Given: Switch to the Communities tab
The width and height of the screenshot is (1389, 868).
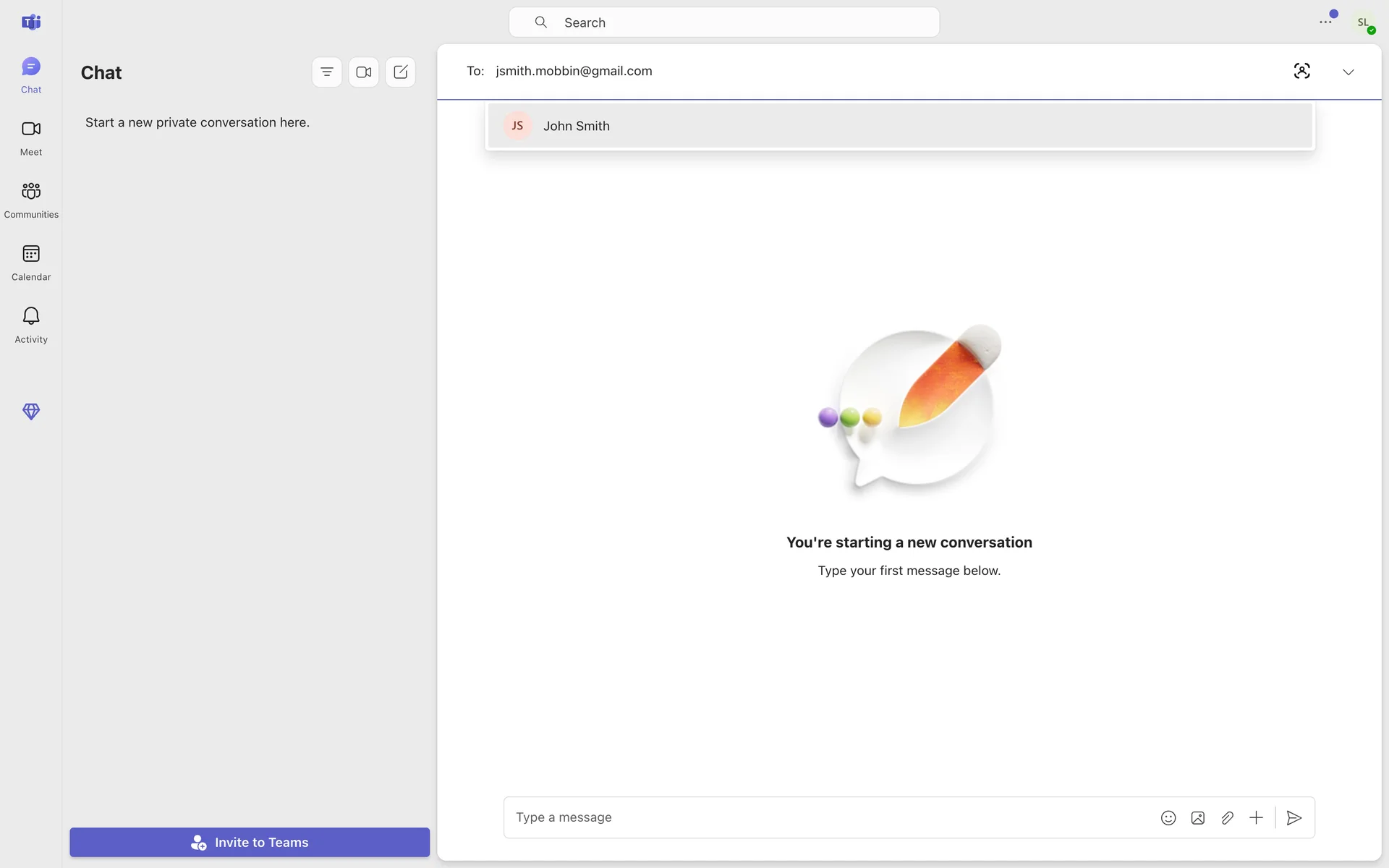Looking at the screenshot, I should (31, 199).
